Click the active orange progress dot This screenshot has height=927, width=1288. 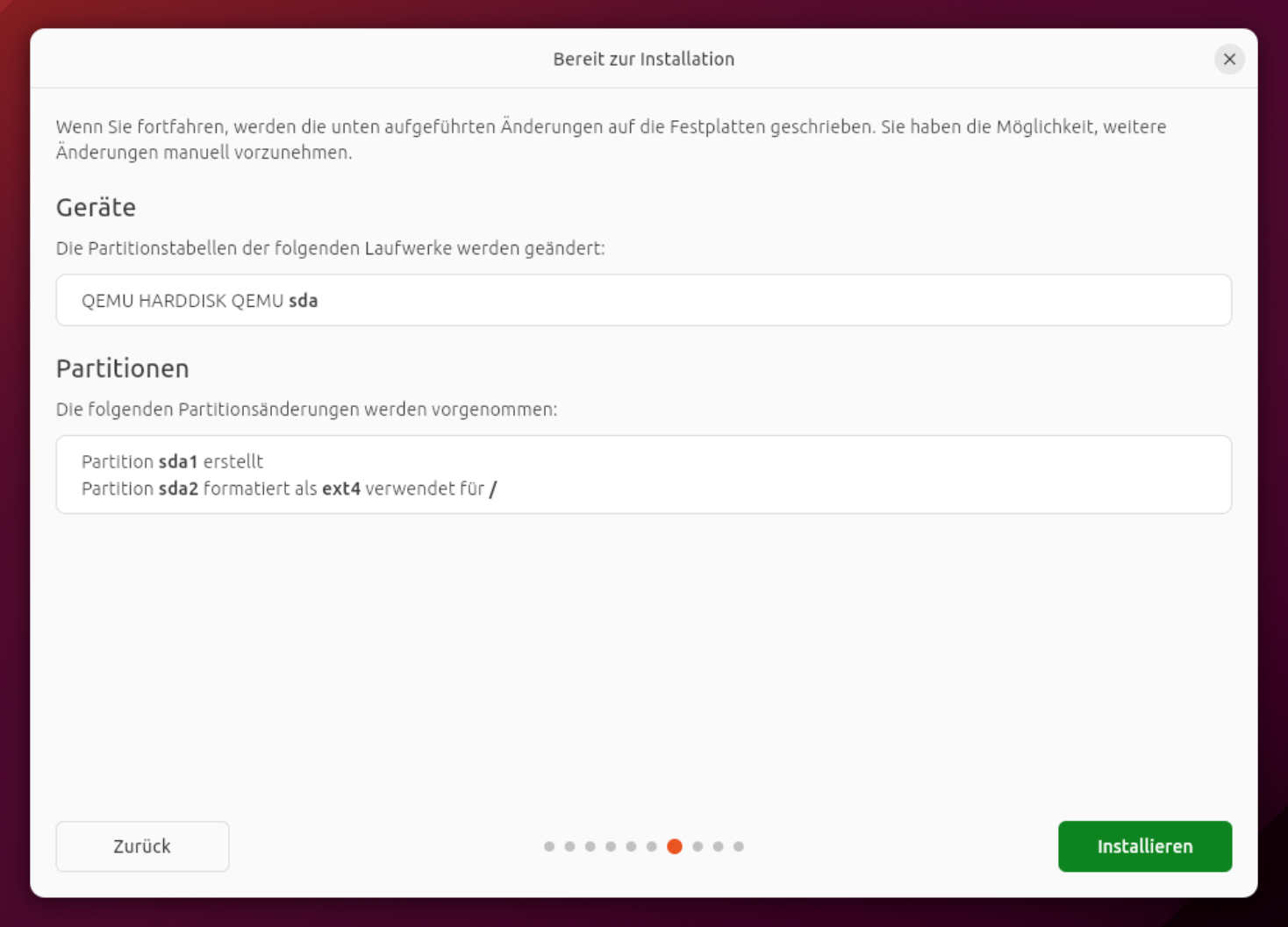point(675,846)
